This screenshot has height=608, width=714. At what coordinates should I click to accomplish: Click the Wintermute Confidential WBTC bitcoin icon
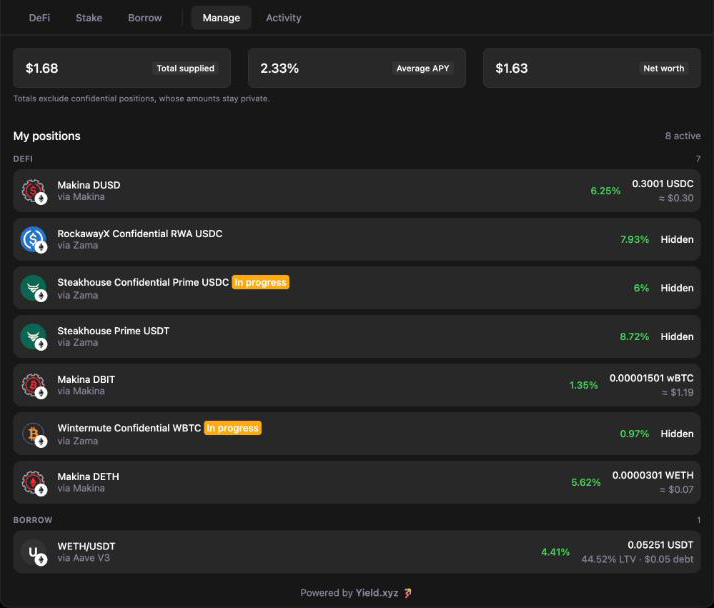[34, 434]
